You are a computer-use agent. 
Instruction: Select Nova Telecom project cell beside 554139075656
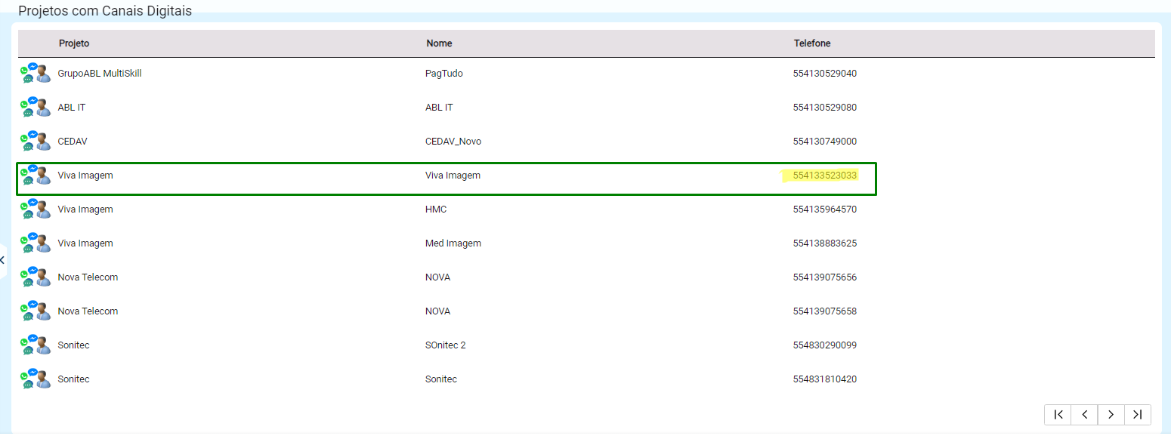pos(87,277)
